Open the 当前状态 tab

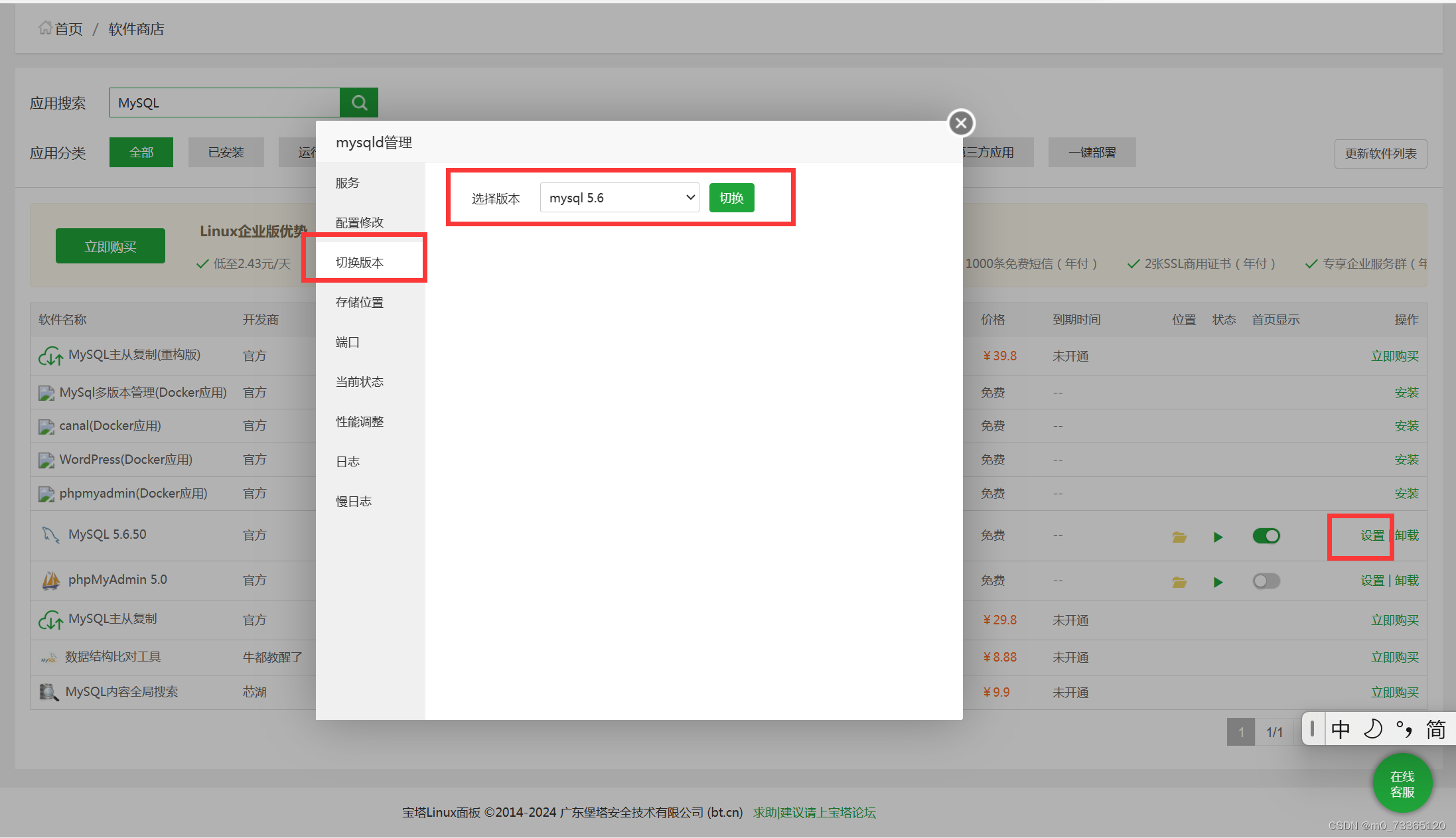coord(370,382)
